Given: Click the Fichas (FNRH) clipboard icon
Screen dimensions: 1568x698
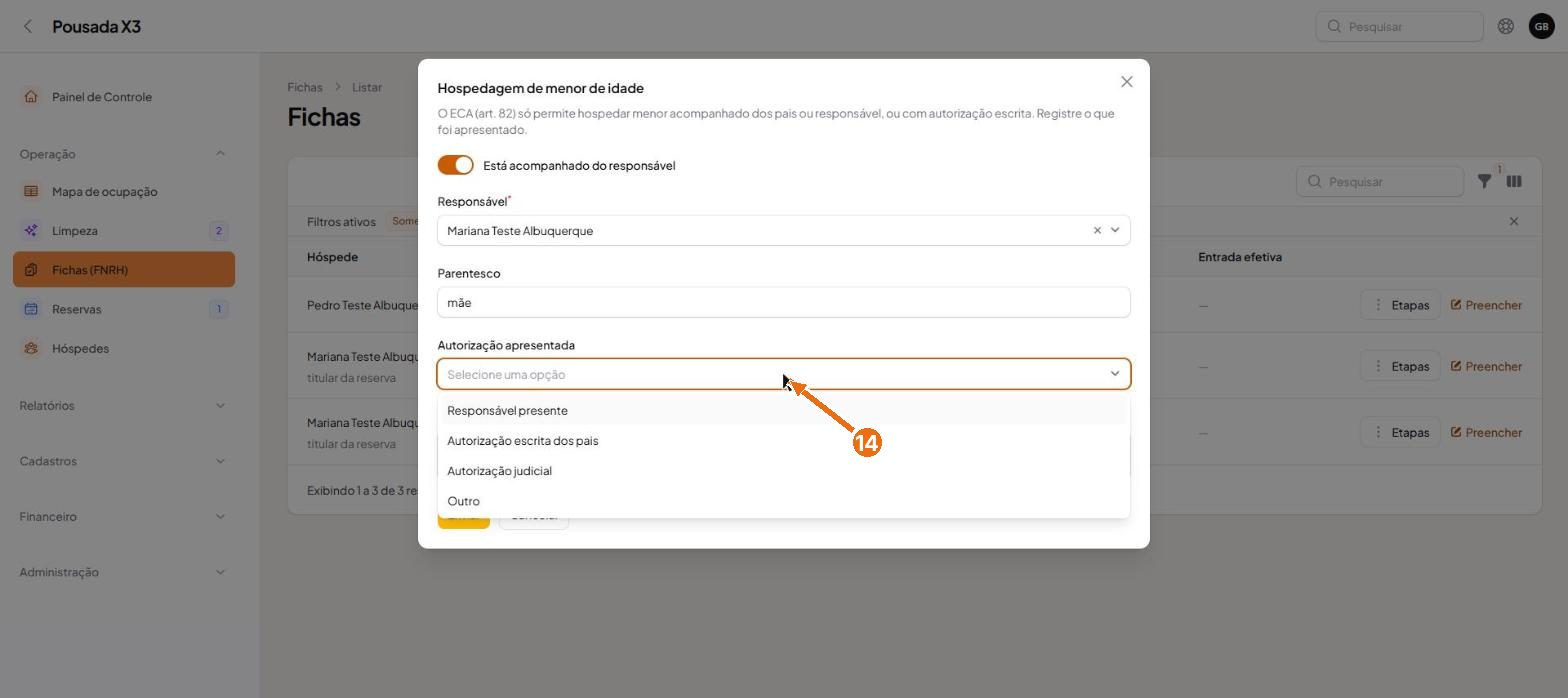Looking at the screenshot, I should tap(31, 270).
